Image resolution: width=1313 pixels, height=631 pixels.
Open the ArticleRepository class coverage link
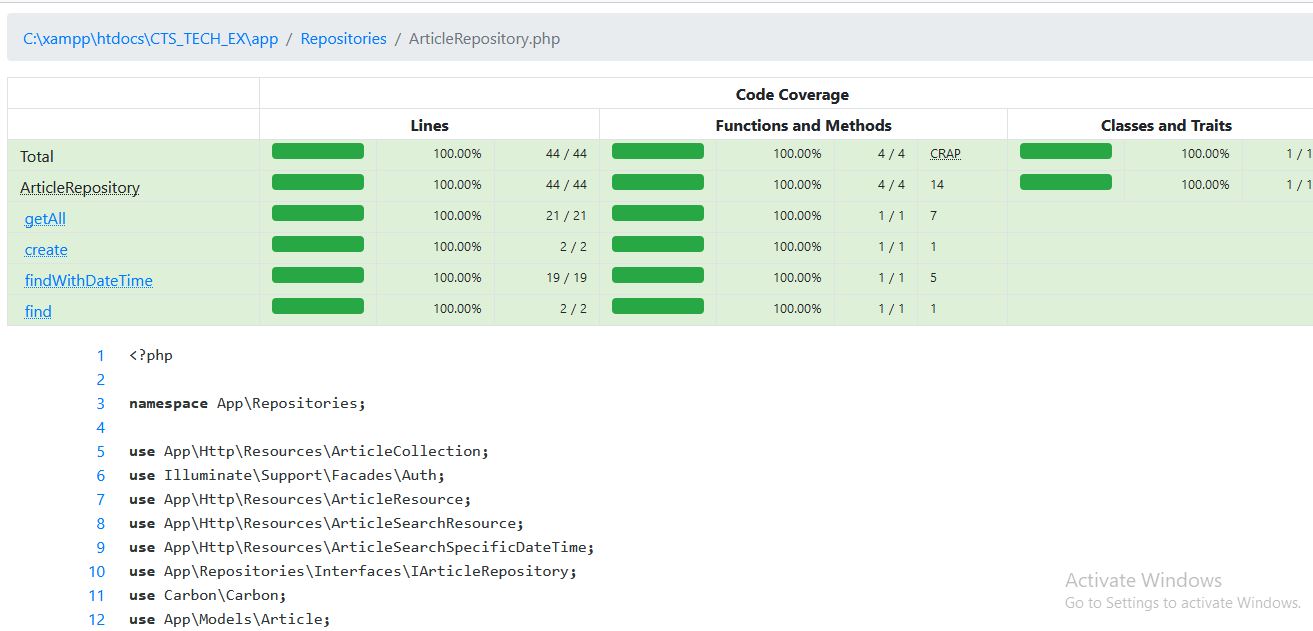[x=80, y=187]
